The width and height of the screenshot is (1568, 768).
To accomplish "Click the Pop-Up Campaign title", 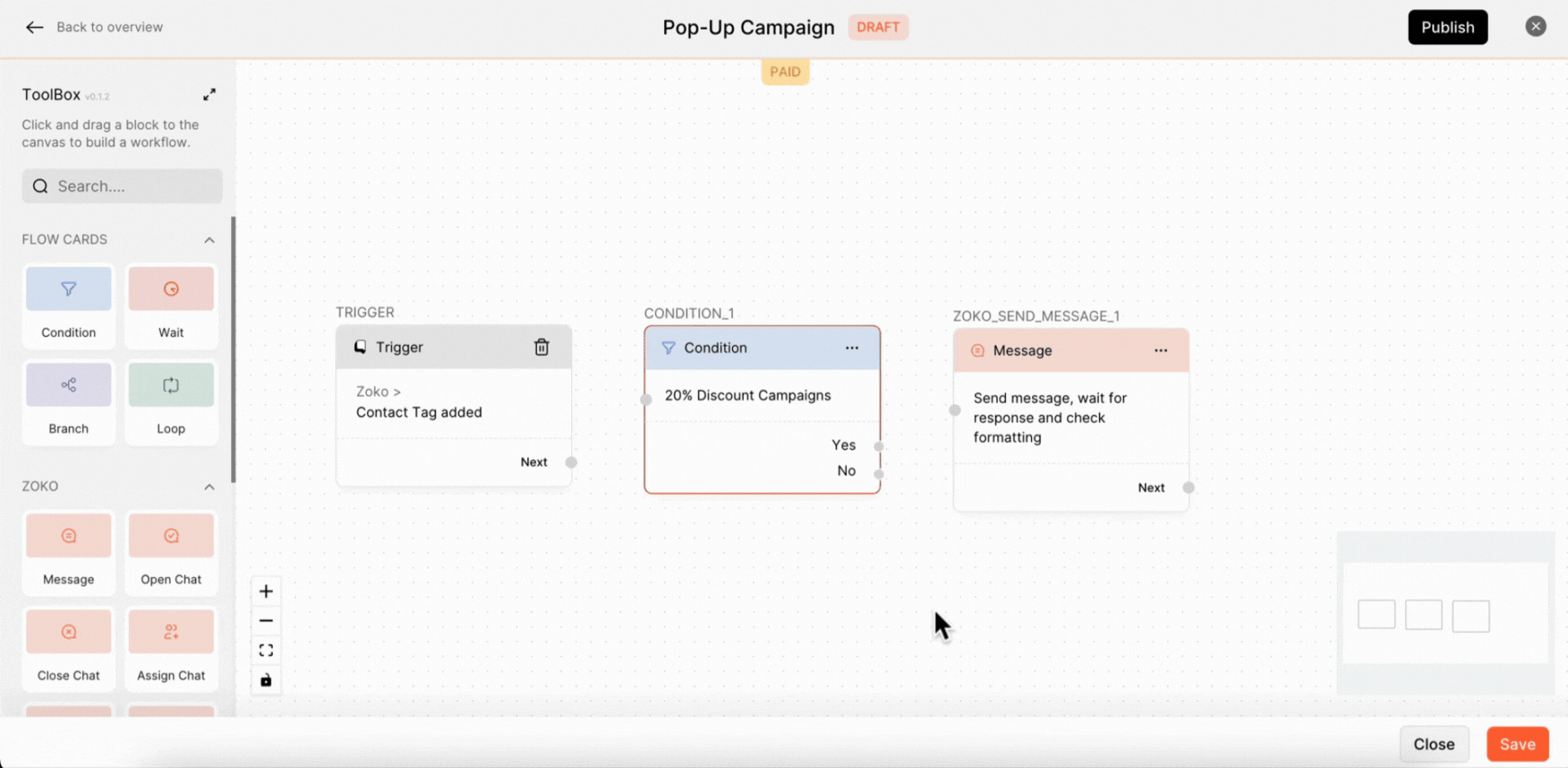I will pos(749,27).
